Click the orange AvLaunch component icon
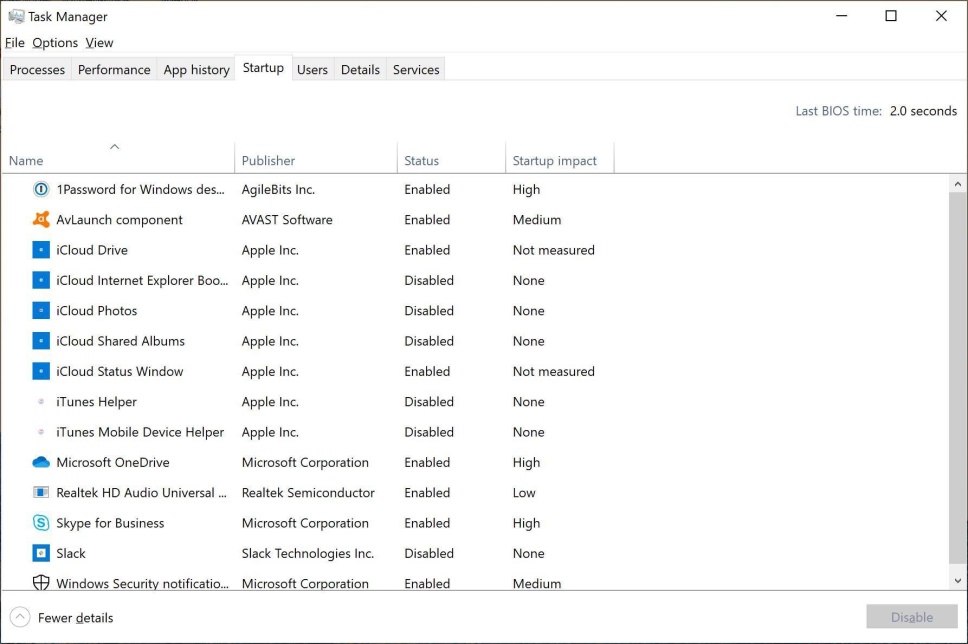This screenshot has height=644, width=968. [x=41, y=220]
